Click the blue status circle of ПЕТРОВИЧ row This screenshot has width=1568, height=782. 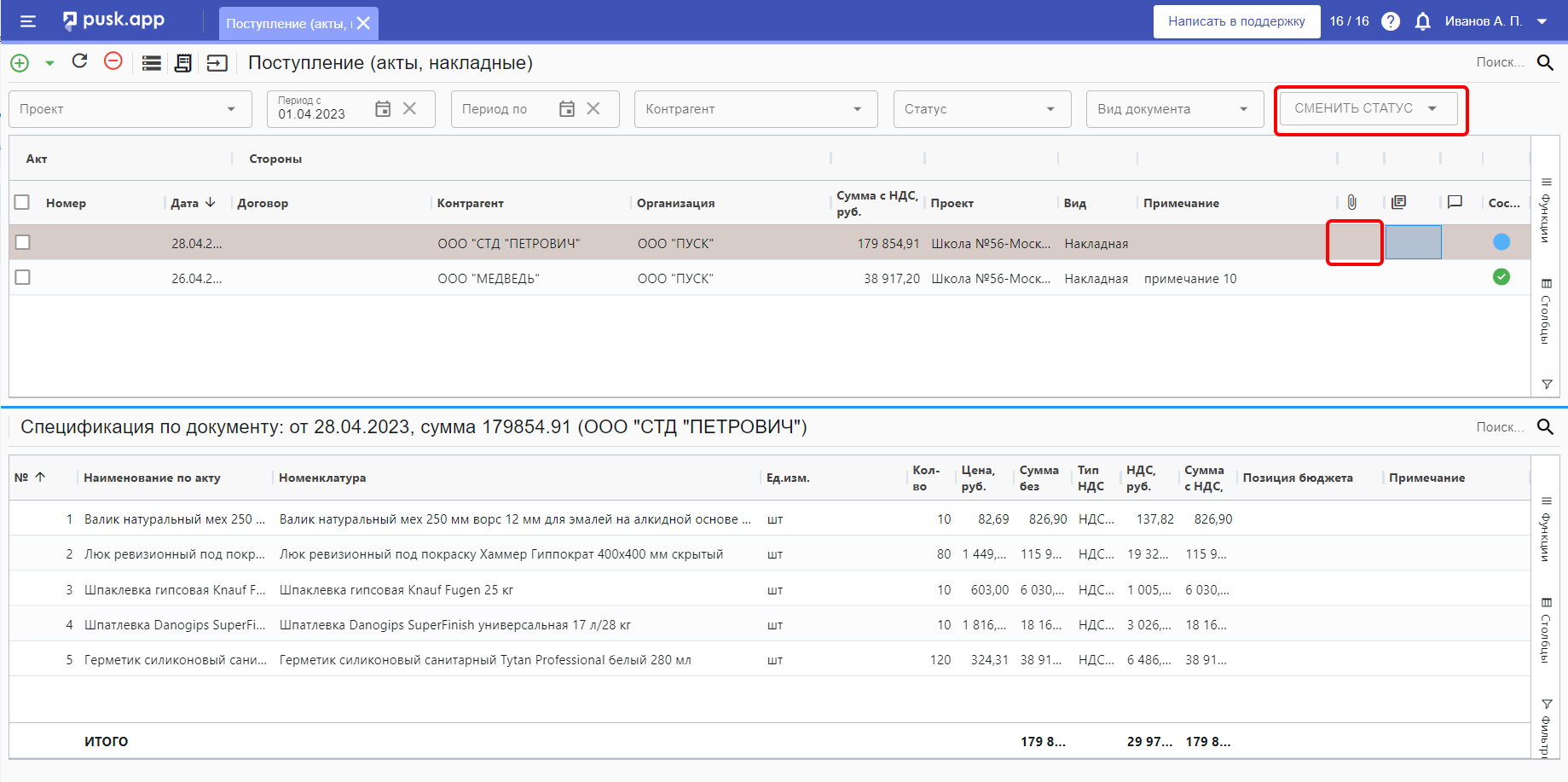coord(1501,242)
